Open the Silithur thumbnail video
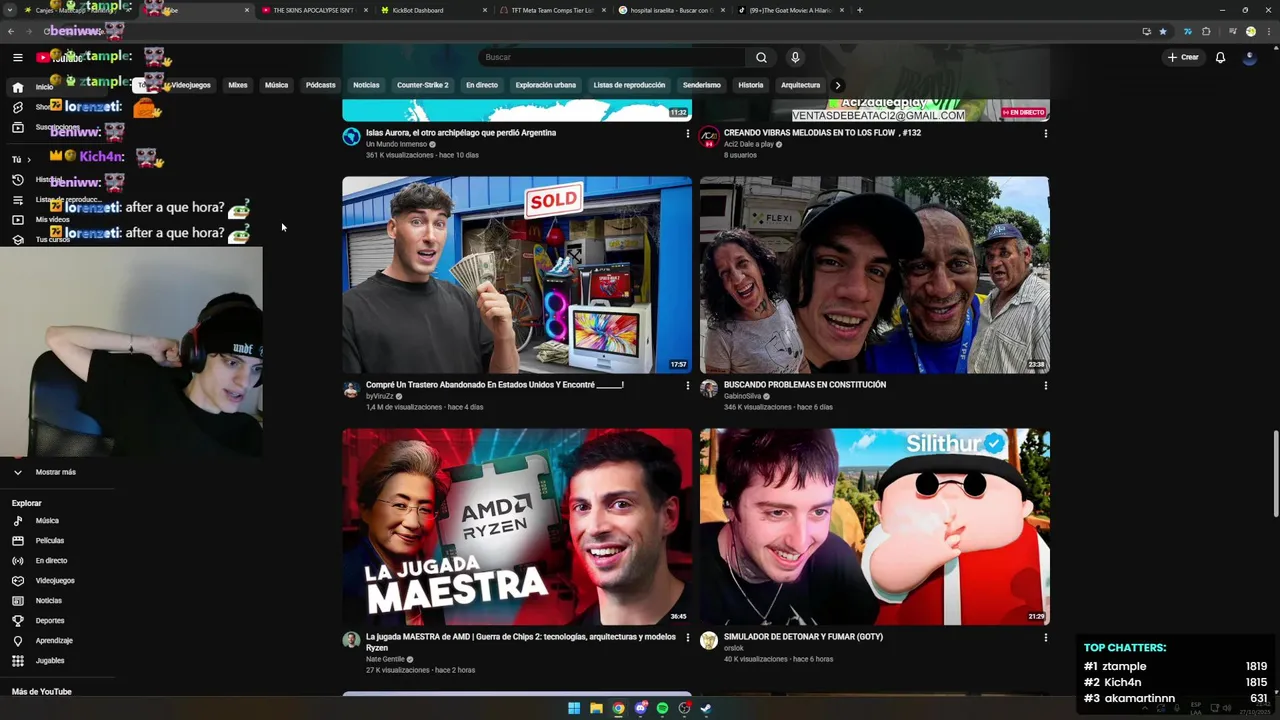This screenshot has width=1280, height=720. tap(875, 527)
